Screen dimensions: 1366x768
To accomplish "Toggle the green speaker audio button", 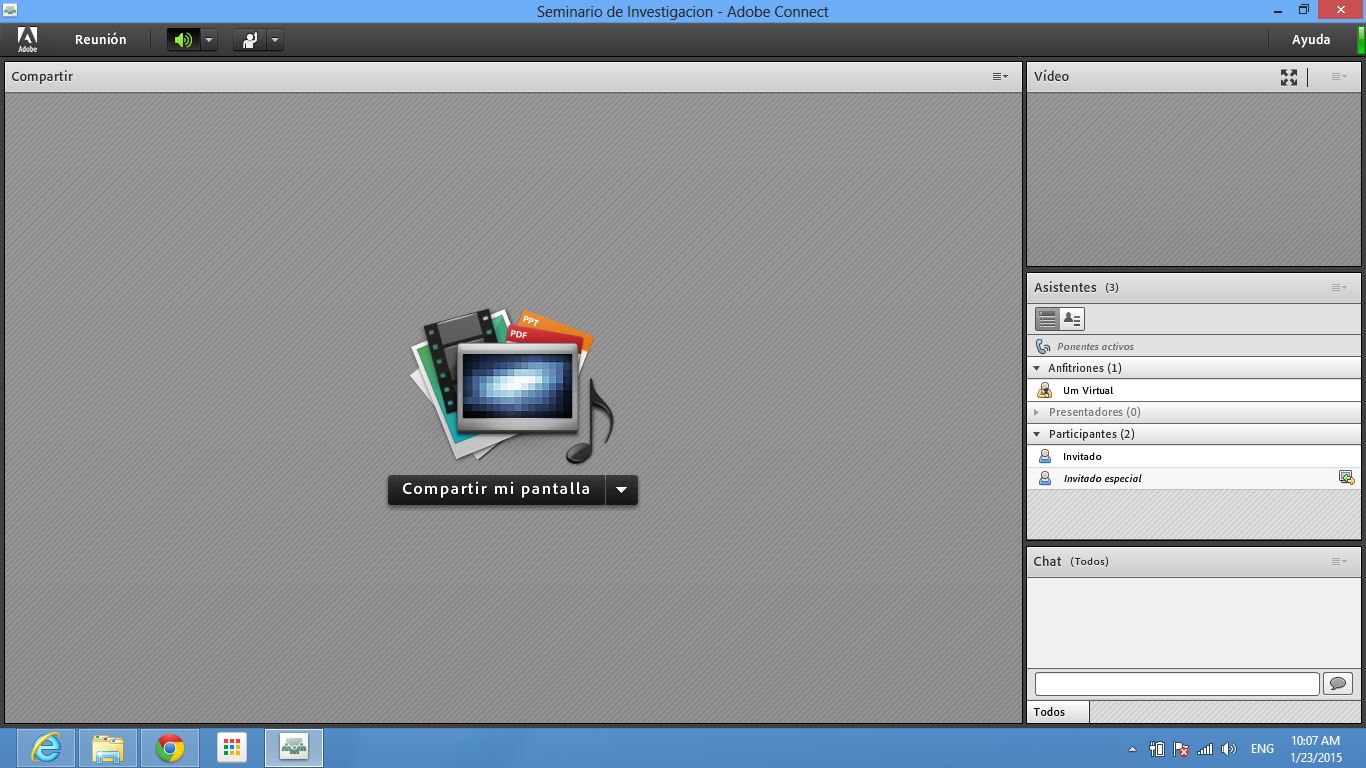I will [x=183, y=40].
